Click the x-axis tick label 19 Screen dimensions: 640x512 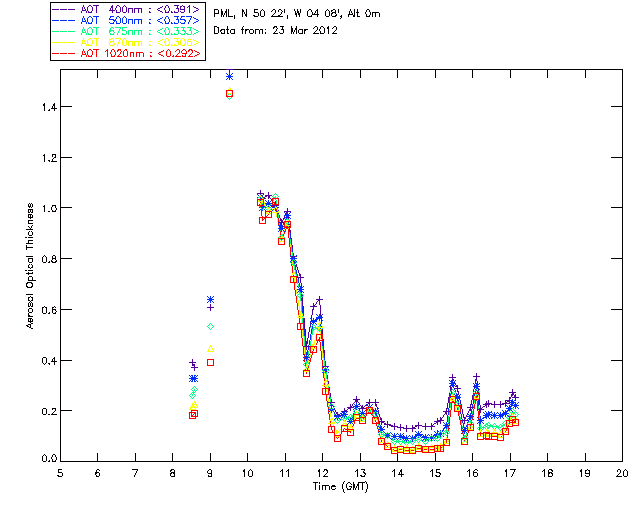(x=585, y=473)
